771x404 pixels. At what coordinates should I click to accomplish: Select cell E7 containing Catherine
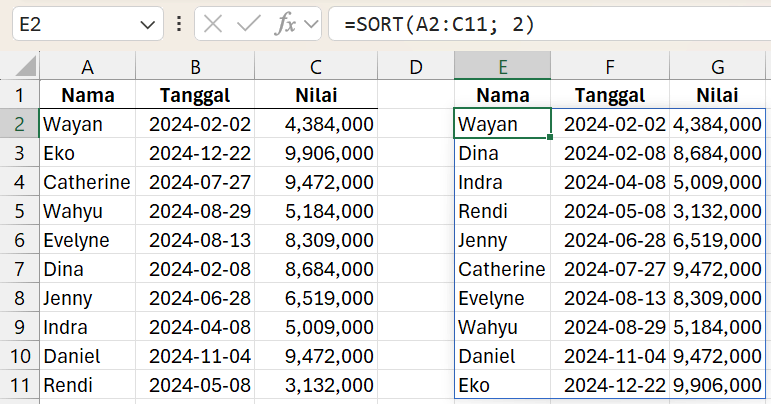[x=503, y=269]
